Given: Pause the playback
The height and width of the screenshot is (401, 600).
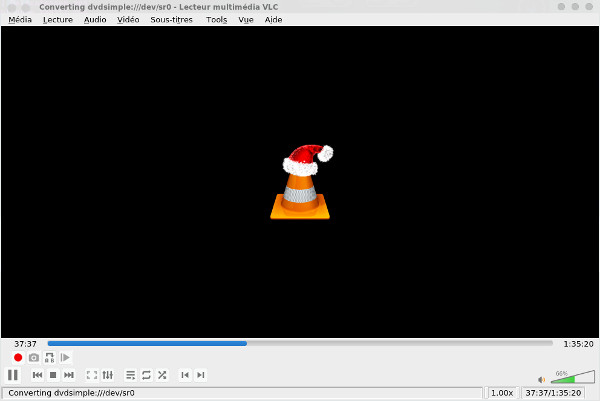Looking at the screenshot, I should (13, 375).
